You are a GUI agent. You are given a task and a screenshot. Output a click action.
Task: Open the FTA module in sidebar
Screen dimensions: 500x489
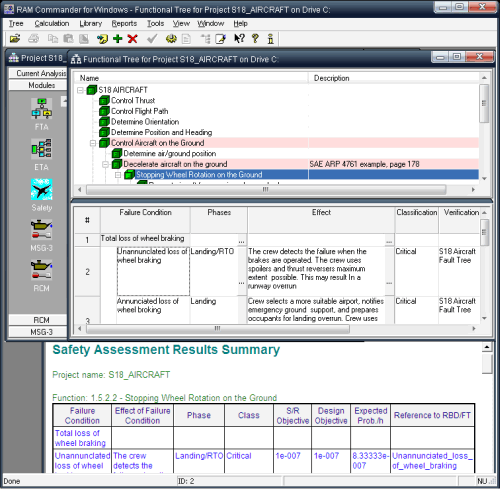point(41,109)
